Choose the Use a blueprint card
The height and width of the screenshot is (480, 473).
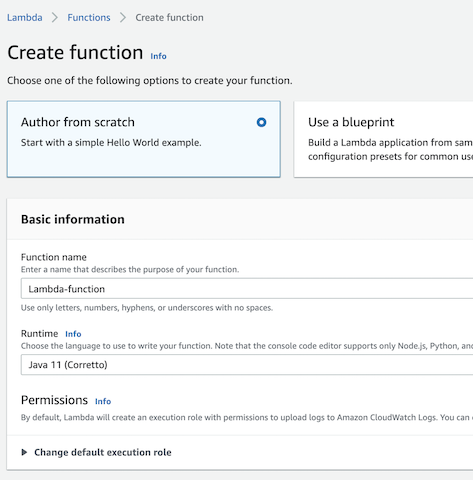[x=383, y=139]
